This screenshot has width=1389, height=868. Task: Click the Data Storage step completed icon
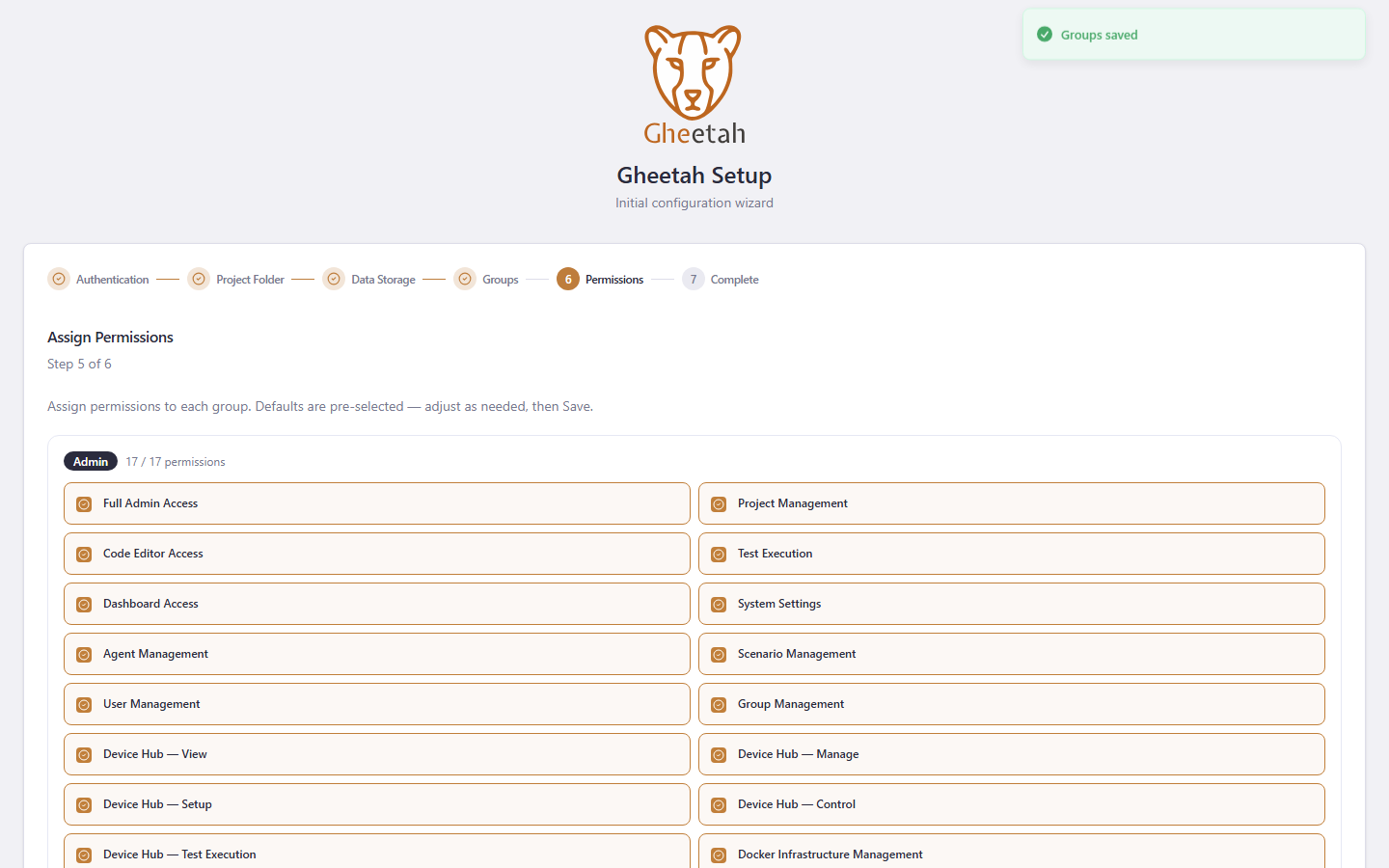(x=334, y=279)
